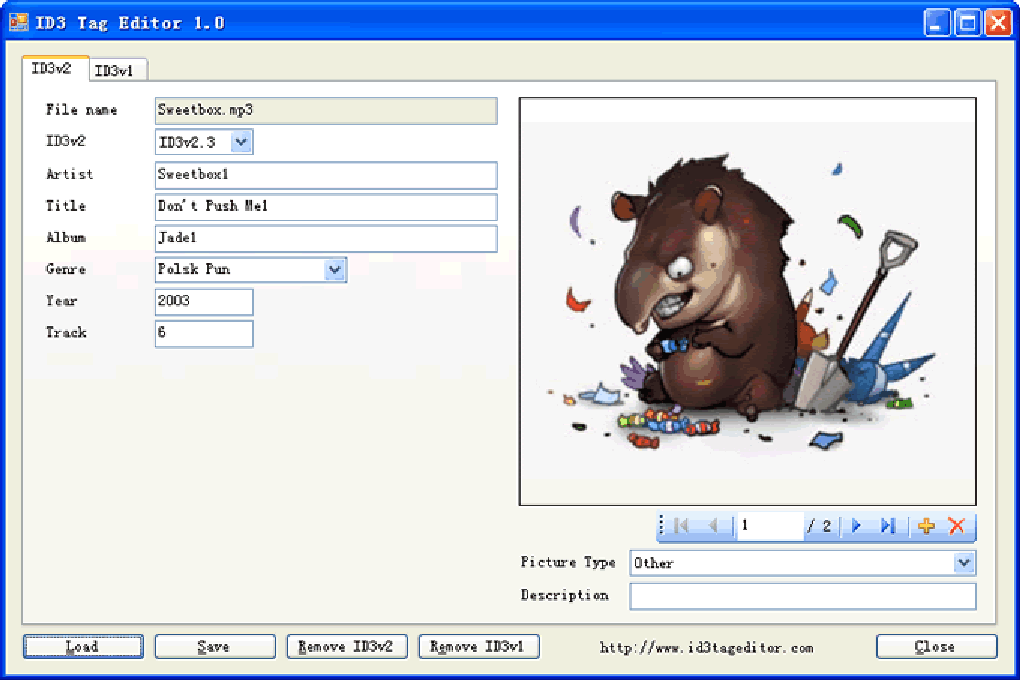Click the "Year" label

pyautogui.click(x=62, y=301)
